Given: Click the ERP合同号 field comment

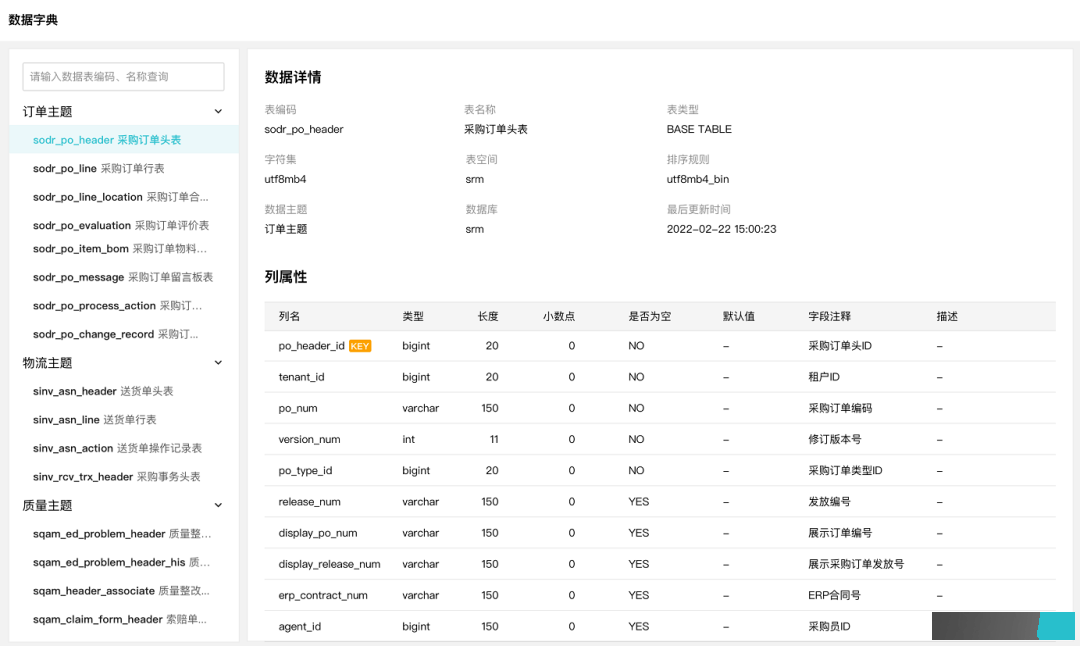Looking at the screenshot, I should coord(834,596).
